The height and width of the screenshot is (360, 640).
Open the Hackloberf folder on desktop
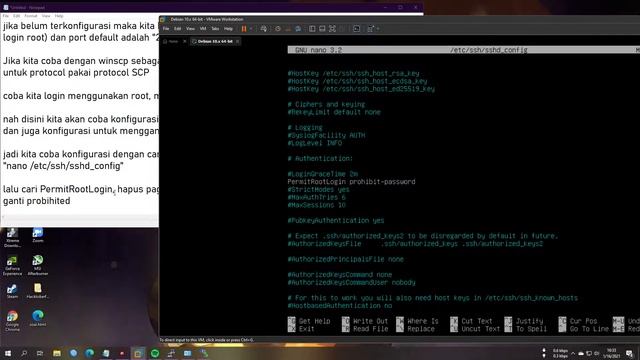coord(38,291)
